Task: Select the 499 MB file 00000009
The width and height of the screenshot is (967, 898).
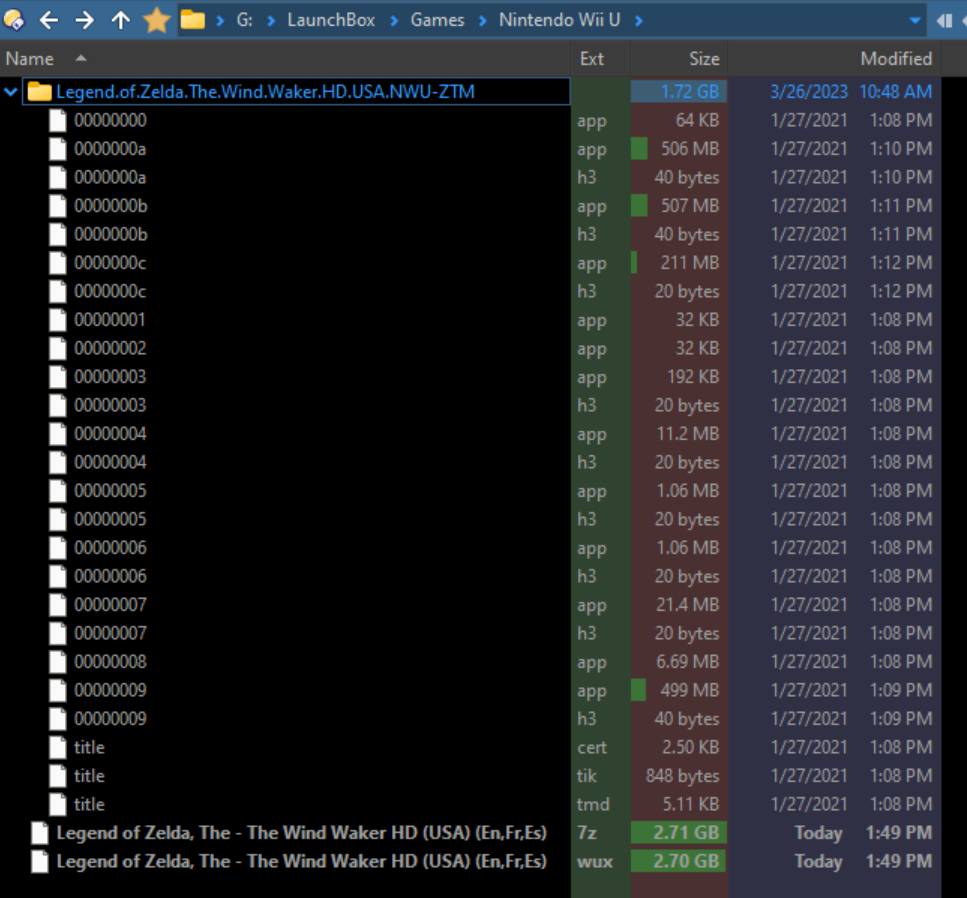Action: pyautogui.click(x=110, y=690)
